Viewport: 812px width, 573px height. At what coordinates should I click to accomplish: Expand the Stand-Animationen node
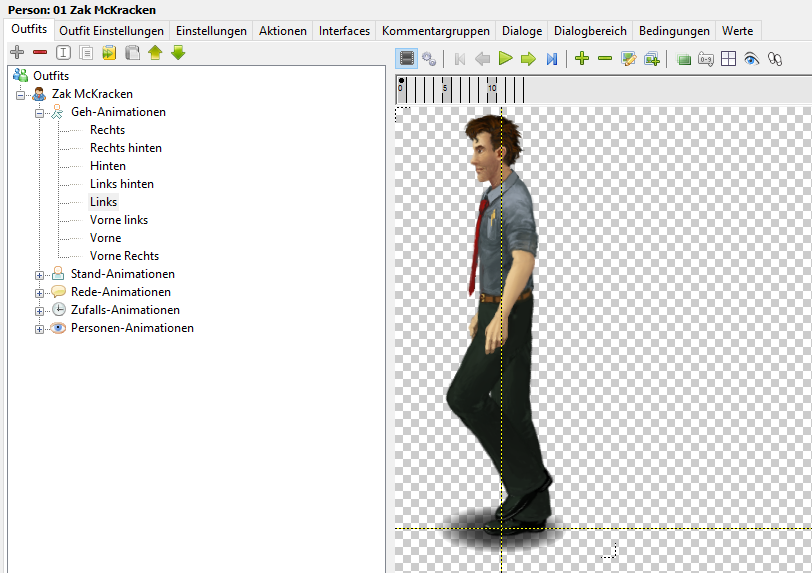pos(39,275)
